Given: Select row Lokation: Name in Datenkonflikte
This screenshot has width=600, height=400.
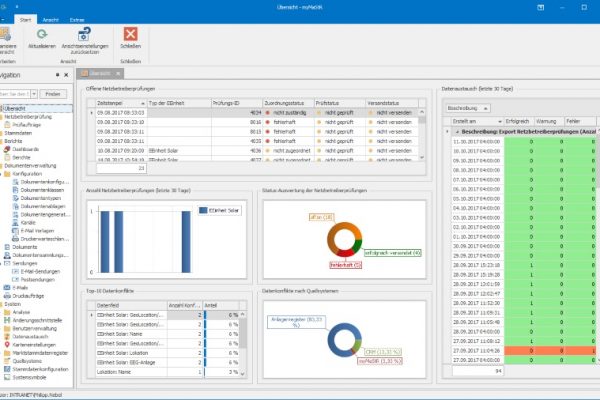Looking at the screenshot, I should (x=168, y=372).
